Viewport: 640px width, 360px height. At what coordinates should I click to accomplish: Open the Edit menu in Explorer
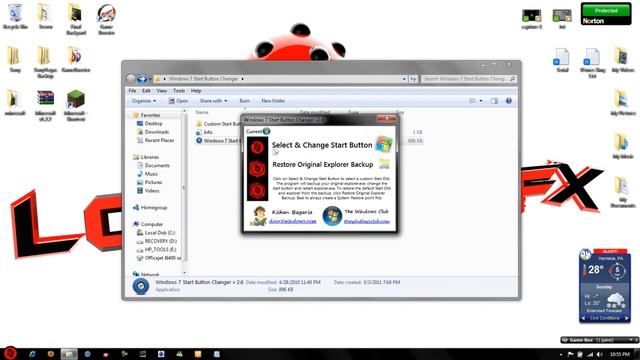point(146,91)
